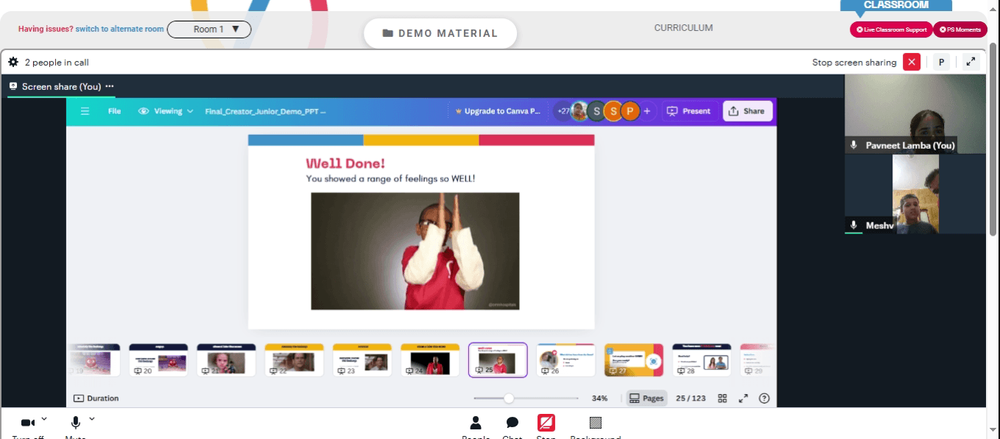Viewport: 1000px width, 439px height.
Task: Select page 24 thumbnail
Action: click(x=430, y=360)
